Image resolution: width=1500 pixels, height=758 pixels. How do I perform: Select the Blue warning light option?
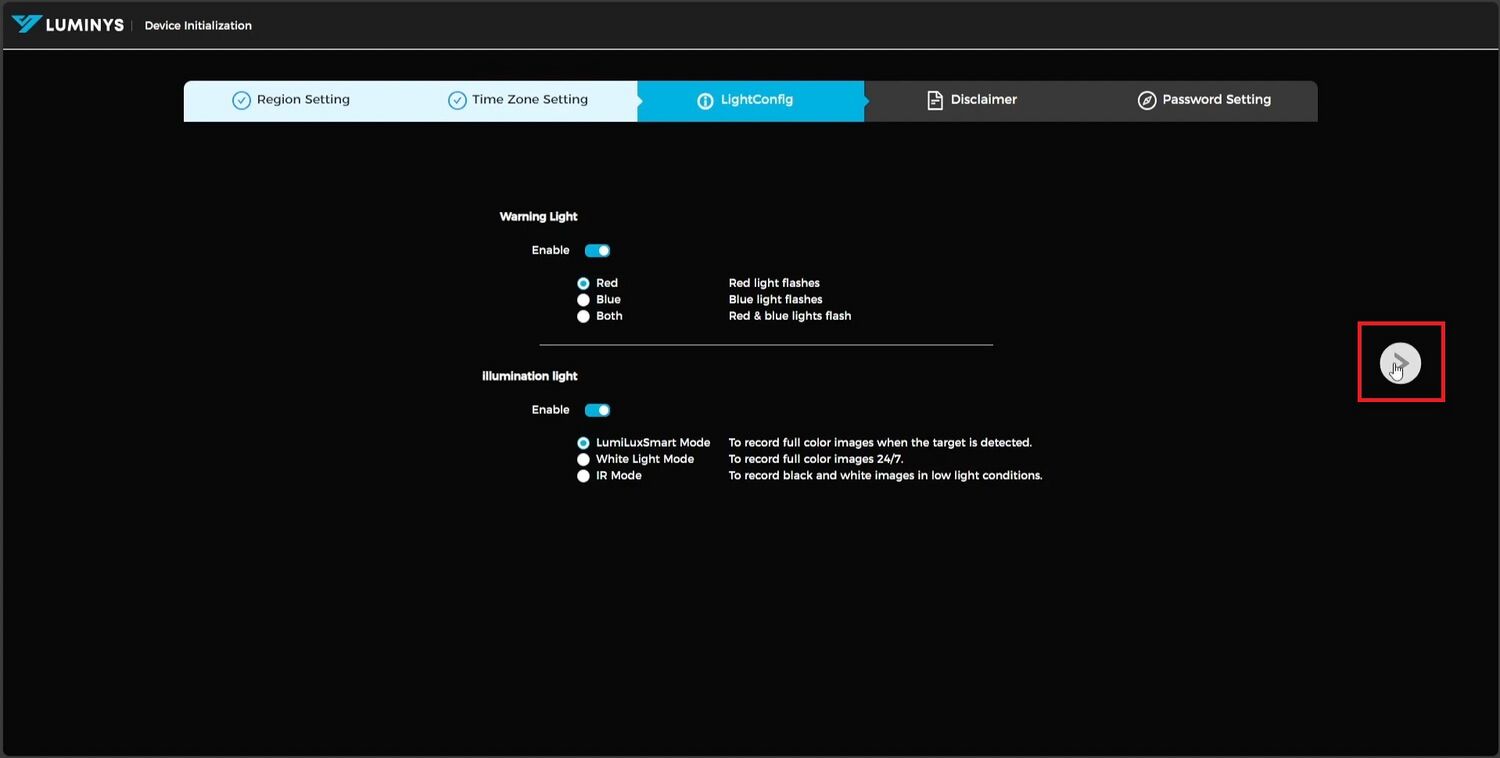click(x=583, y=299)
